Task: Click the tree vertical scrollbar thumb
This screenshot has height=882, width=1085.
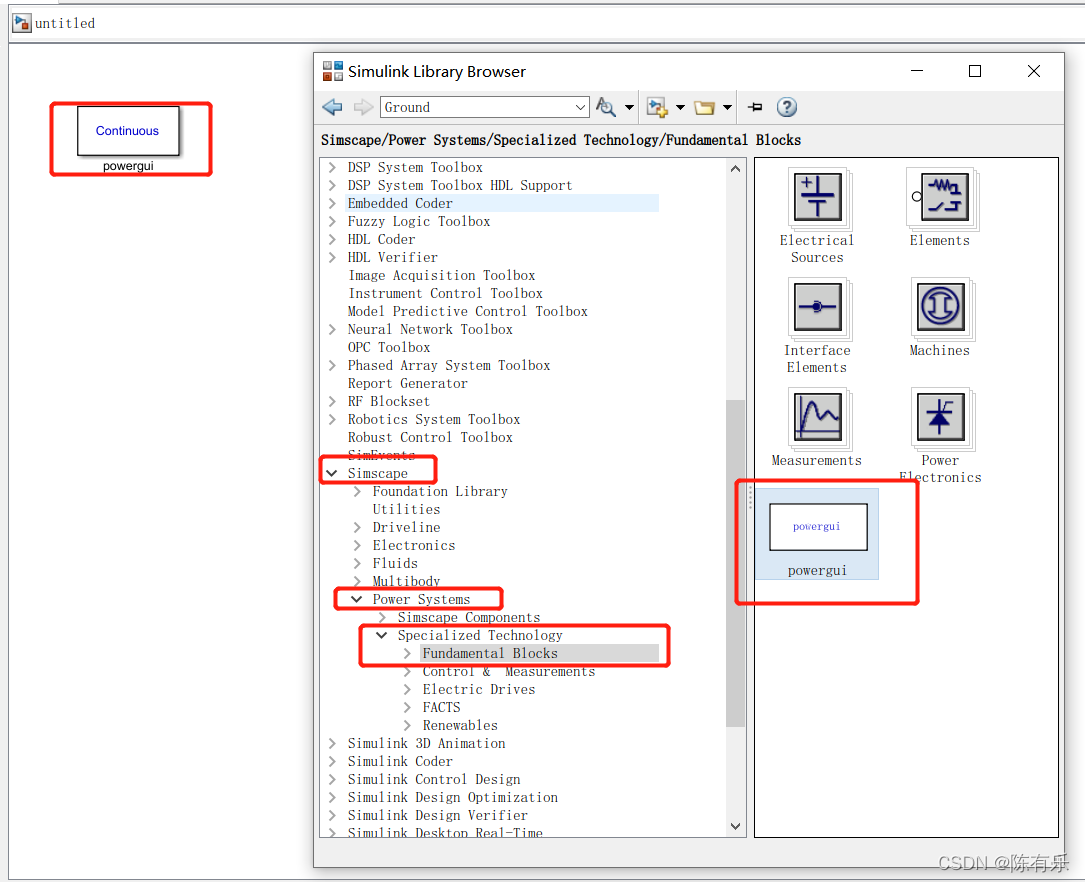Action: click(736, 563)
